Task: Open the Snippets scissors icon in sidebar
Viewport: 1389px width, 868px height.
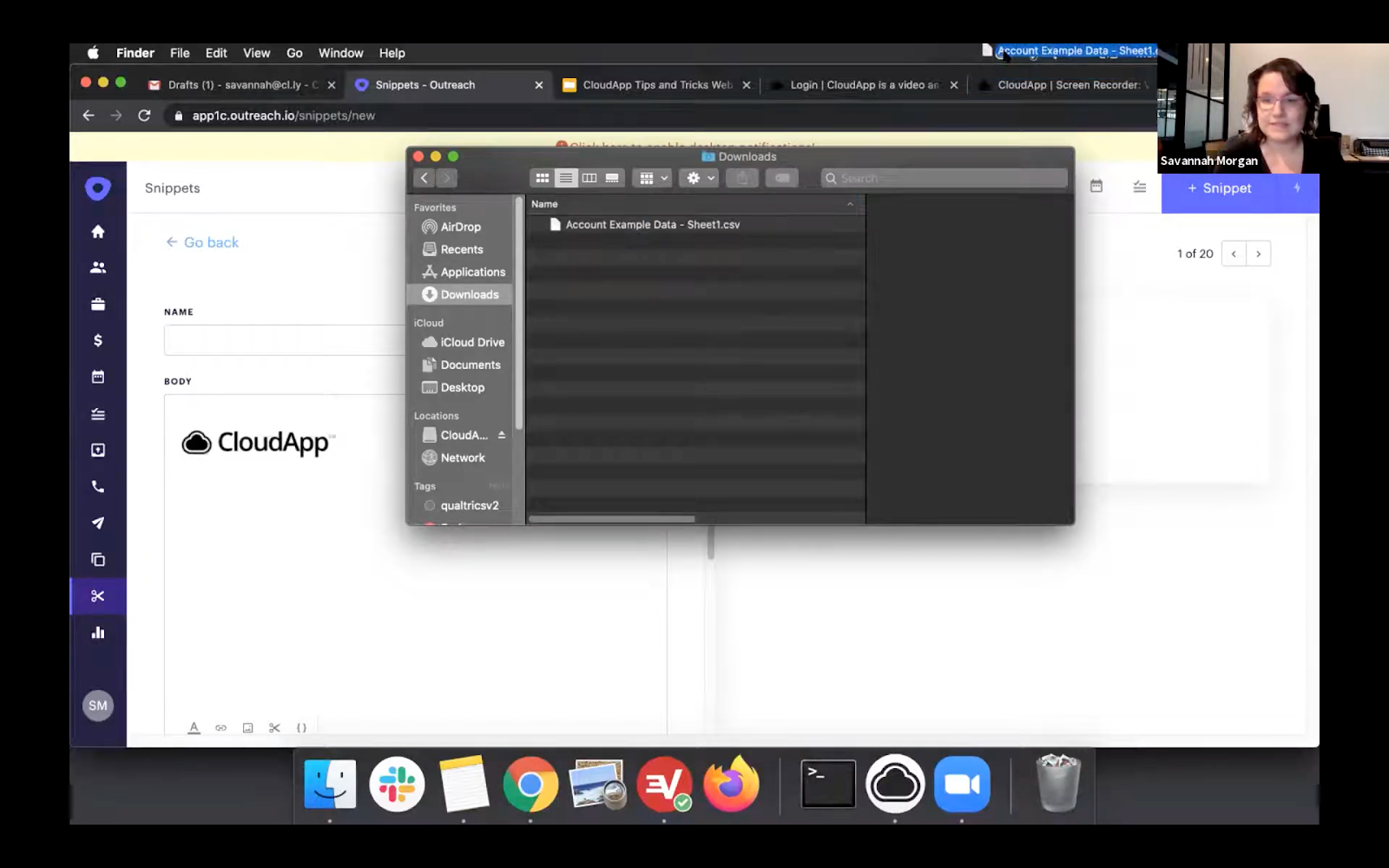Action: (x=98, y=596)
